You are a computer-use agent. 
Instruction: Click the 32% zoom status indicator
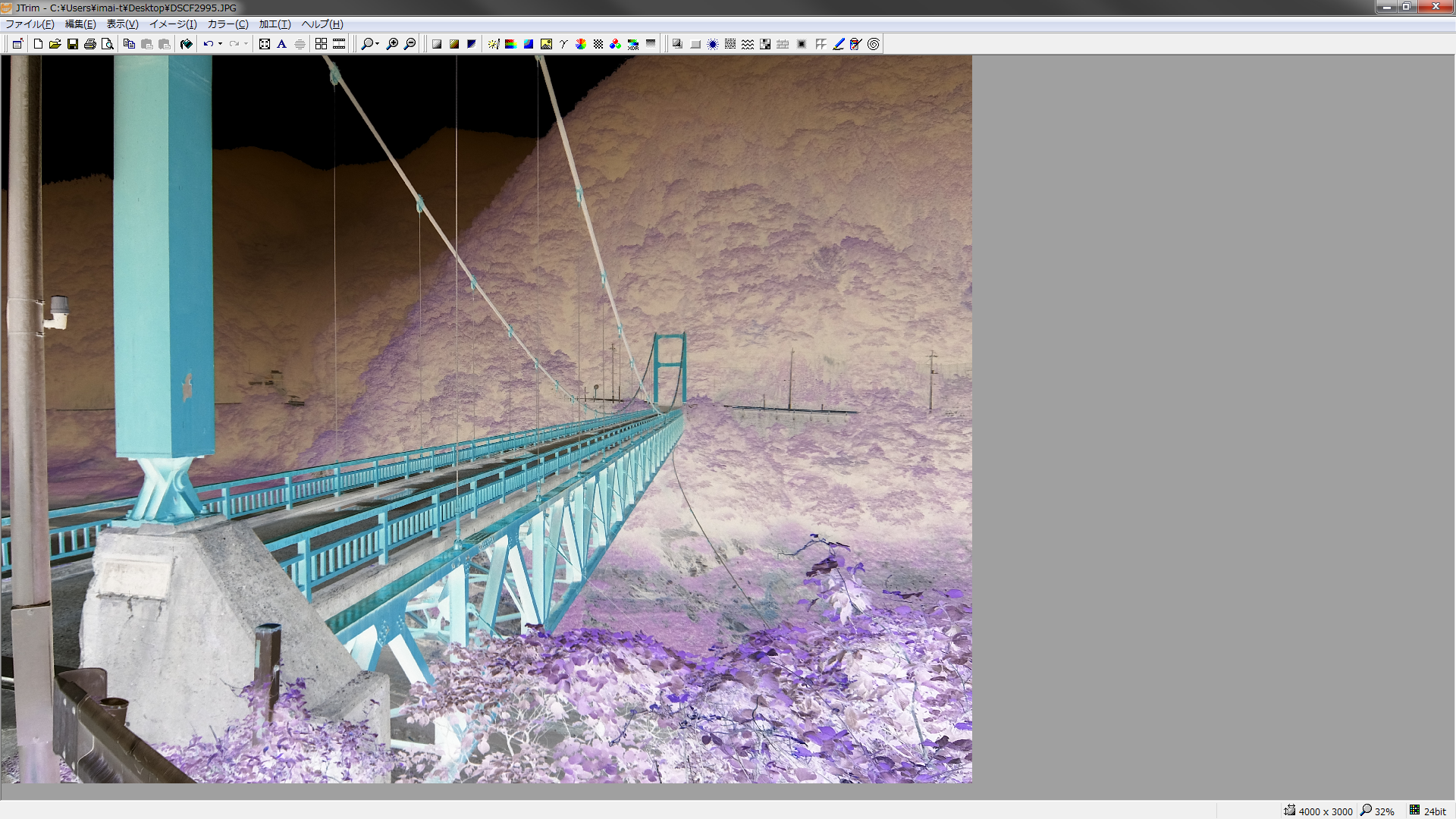click(1377, 811)
